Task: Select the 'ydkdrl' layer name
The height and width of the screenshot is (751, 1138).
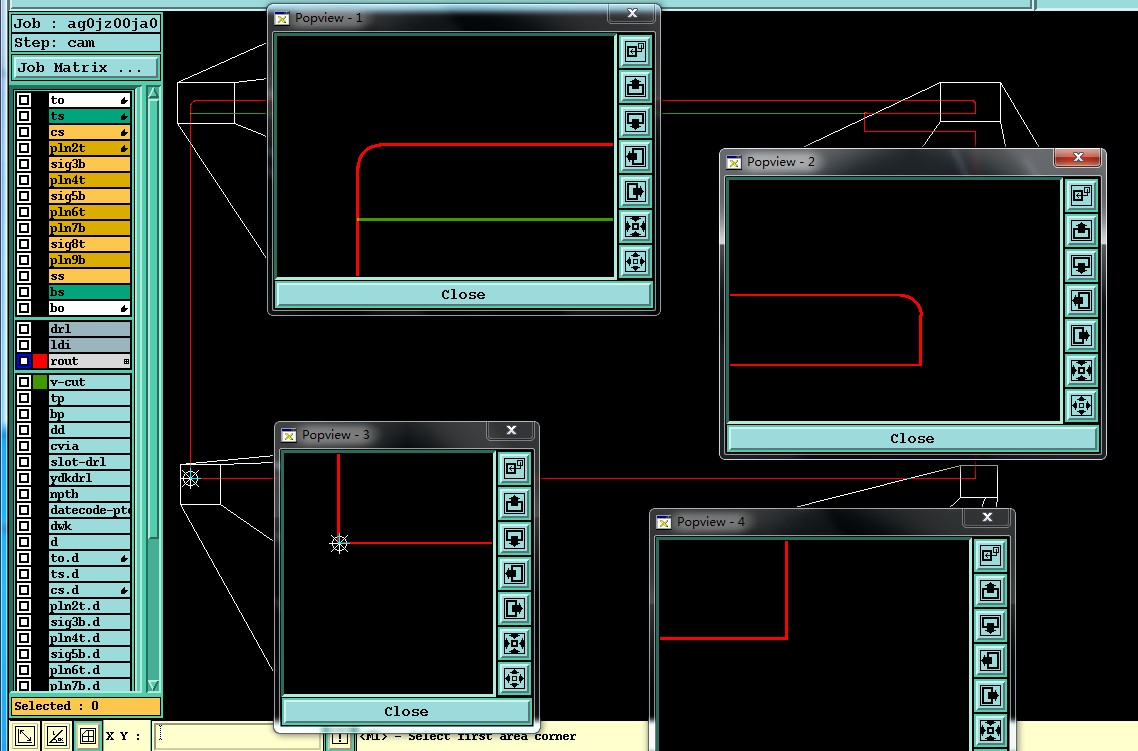Action: point(89,477)
